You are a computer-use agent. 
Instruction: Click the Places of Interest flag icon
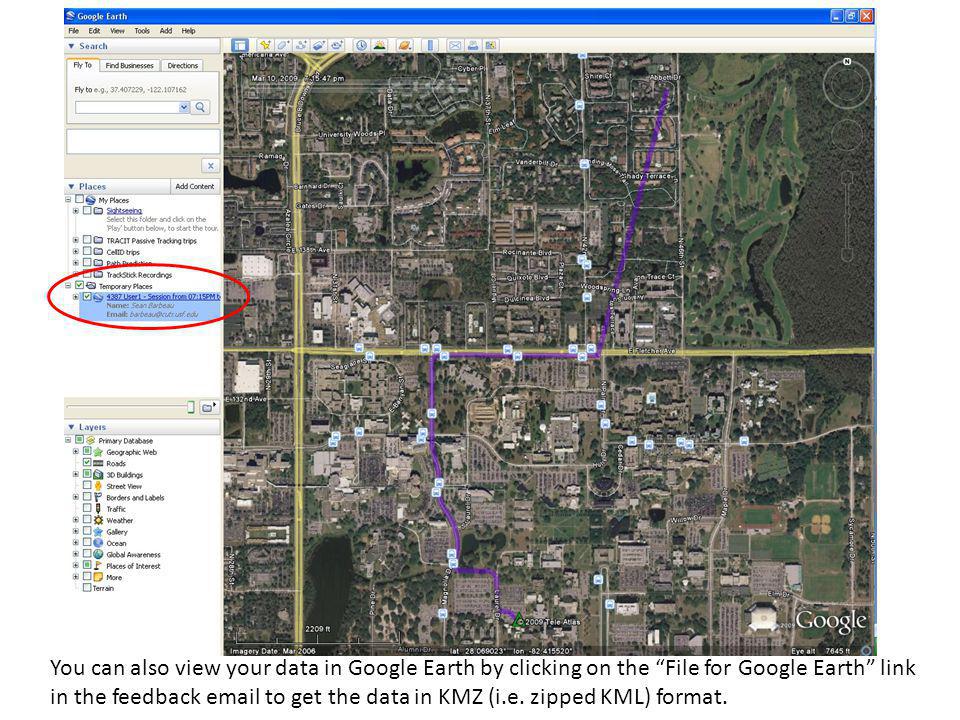click(x=98, y=566)
